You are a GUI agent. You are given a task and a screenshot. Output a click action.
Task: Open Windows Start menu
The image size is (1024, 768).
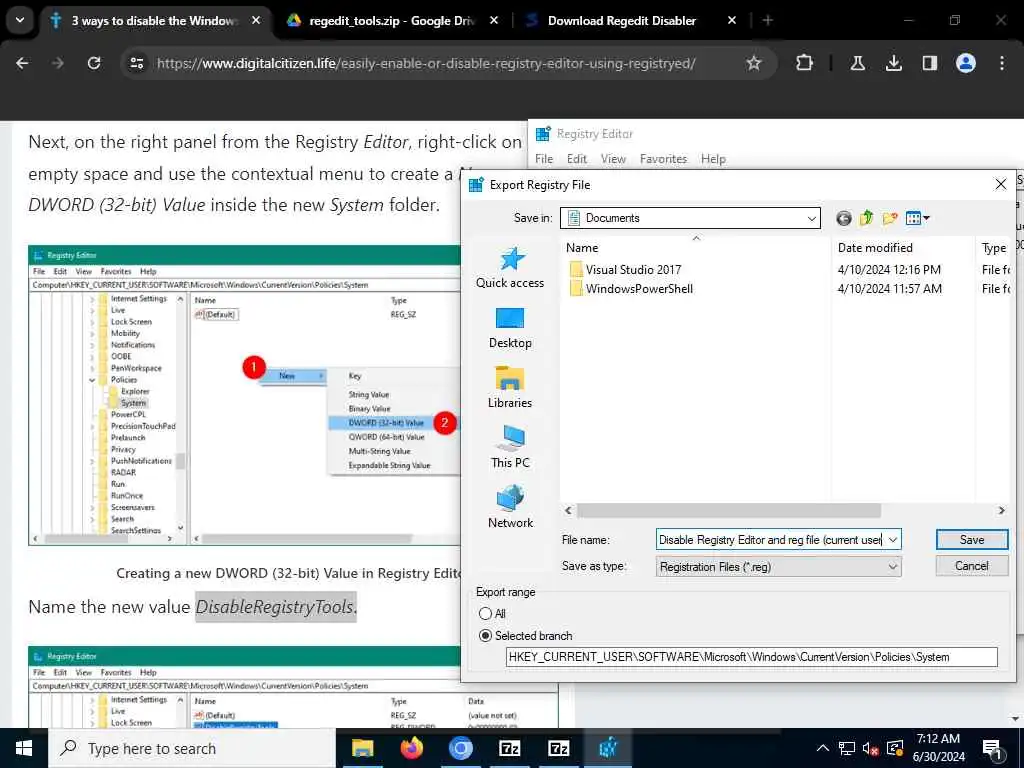click(24, 748)
